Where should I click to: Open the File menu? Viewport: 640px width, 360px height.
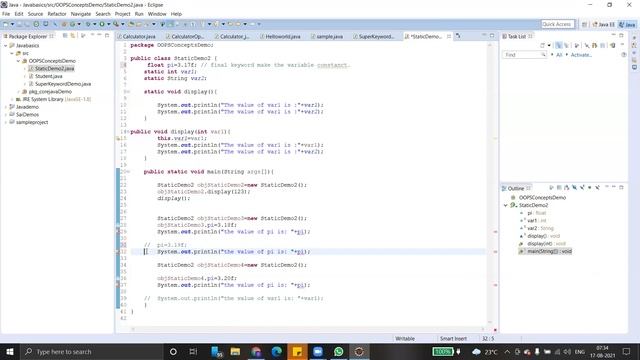6,14
